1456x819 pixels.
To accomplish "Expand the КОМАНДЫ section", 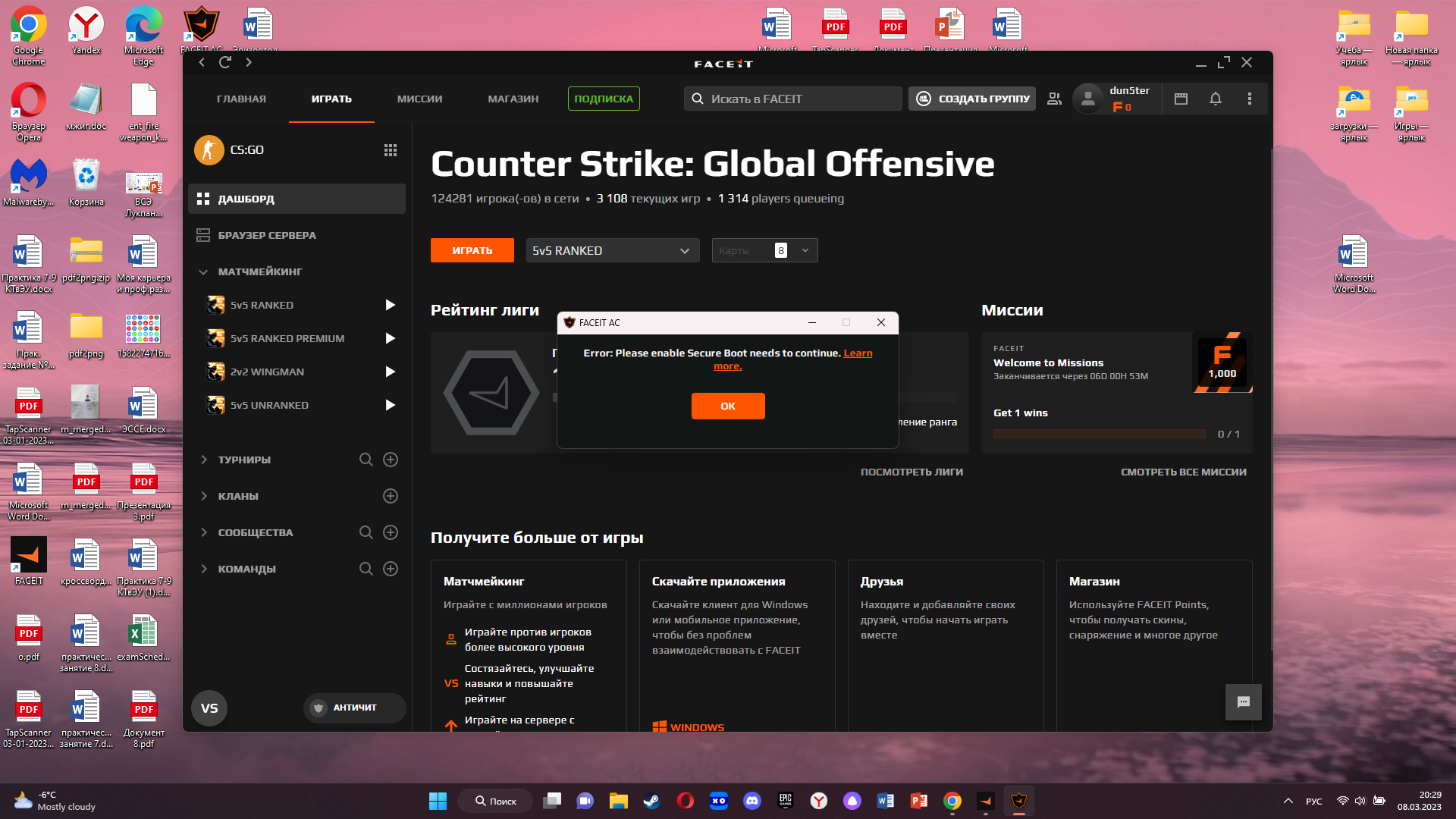I will click(203, 569).
